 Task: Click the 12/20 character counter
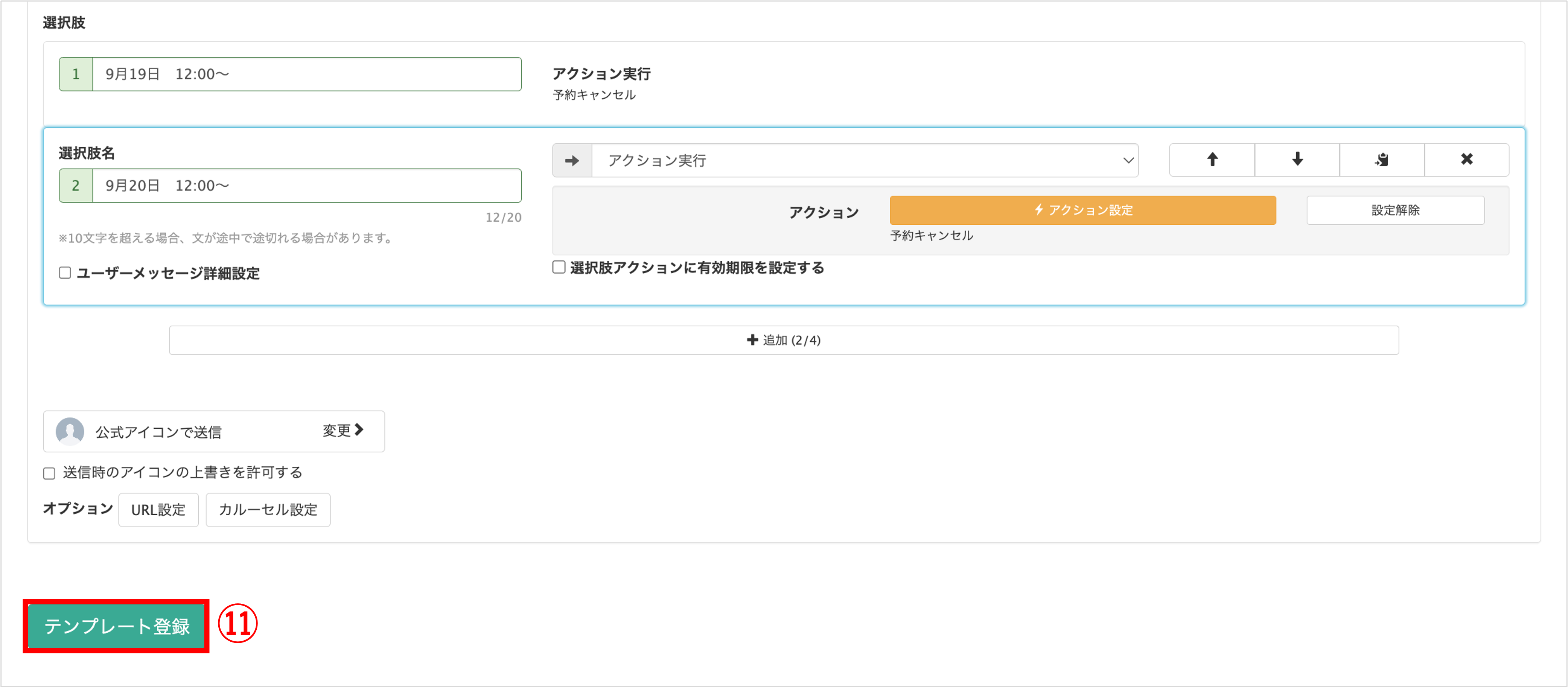503,218
